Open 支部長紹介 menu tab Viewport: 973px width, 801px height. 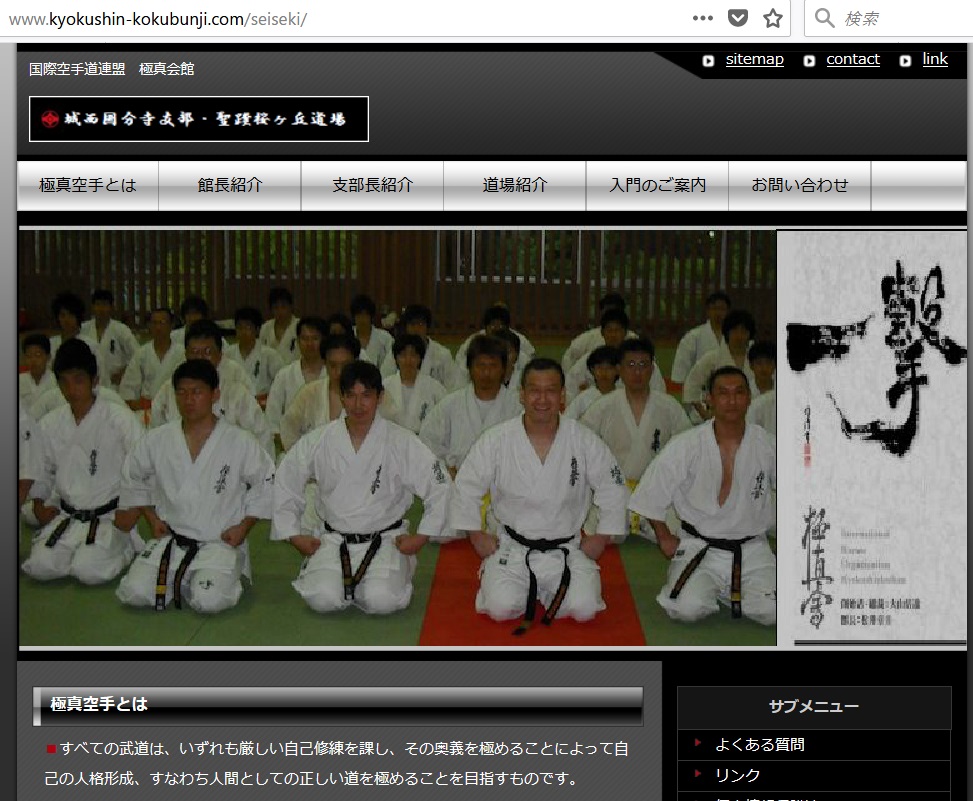(372, 185)
